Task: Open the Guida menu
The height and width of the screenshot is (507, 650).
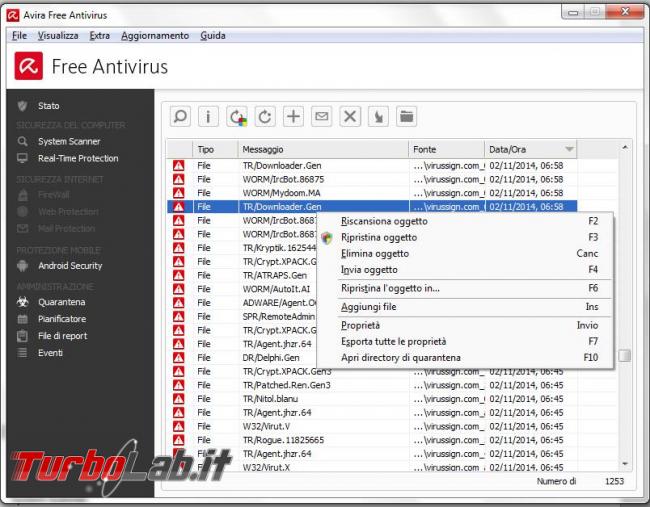Action: coord(213,36)
